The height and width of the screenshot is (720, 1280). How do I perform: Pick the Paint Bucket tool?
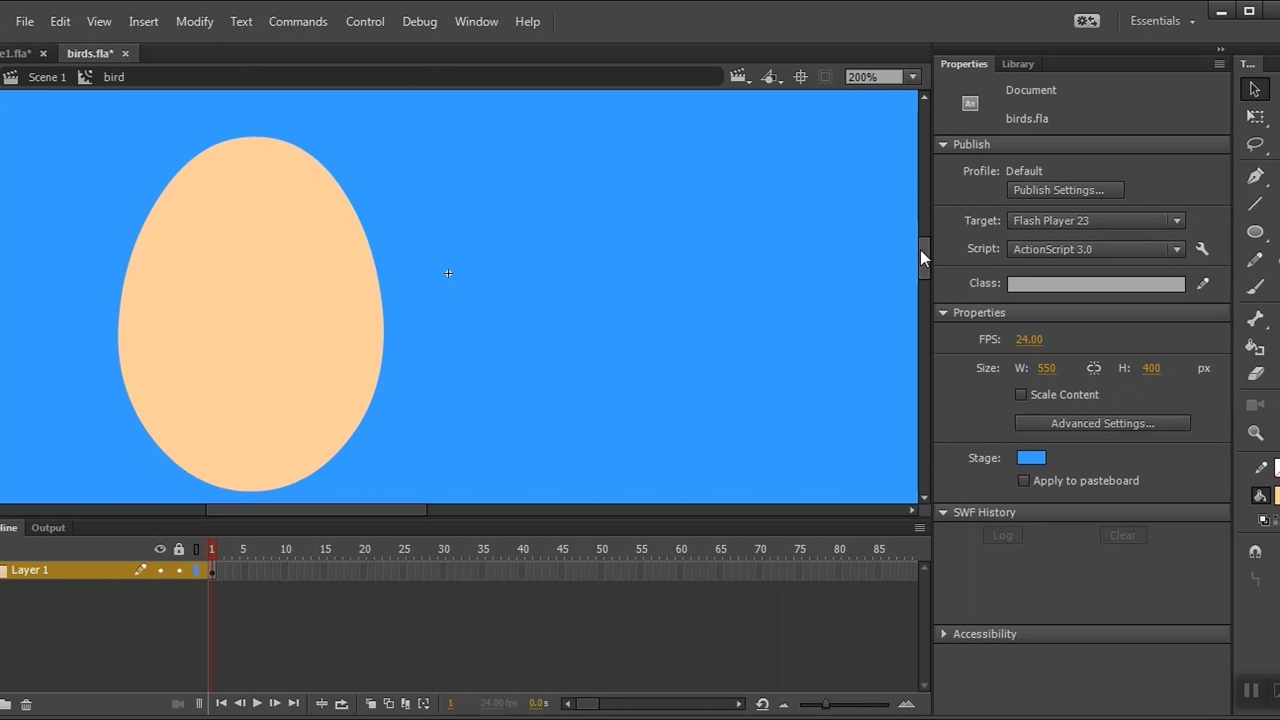(1255, 347)
